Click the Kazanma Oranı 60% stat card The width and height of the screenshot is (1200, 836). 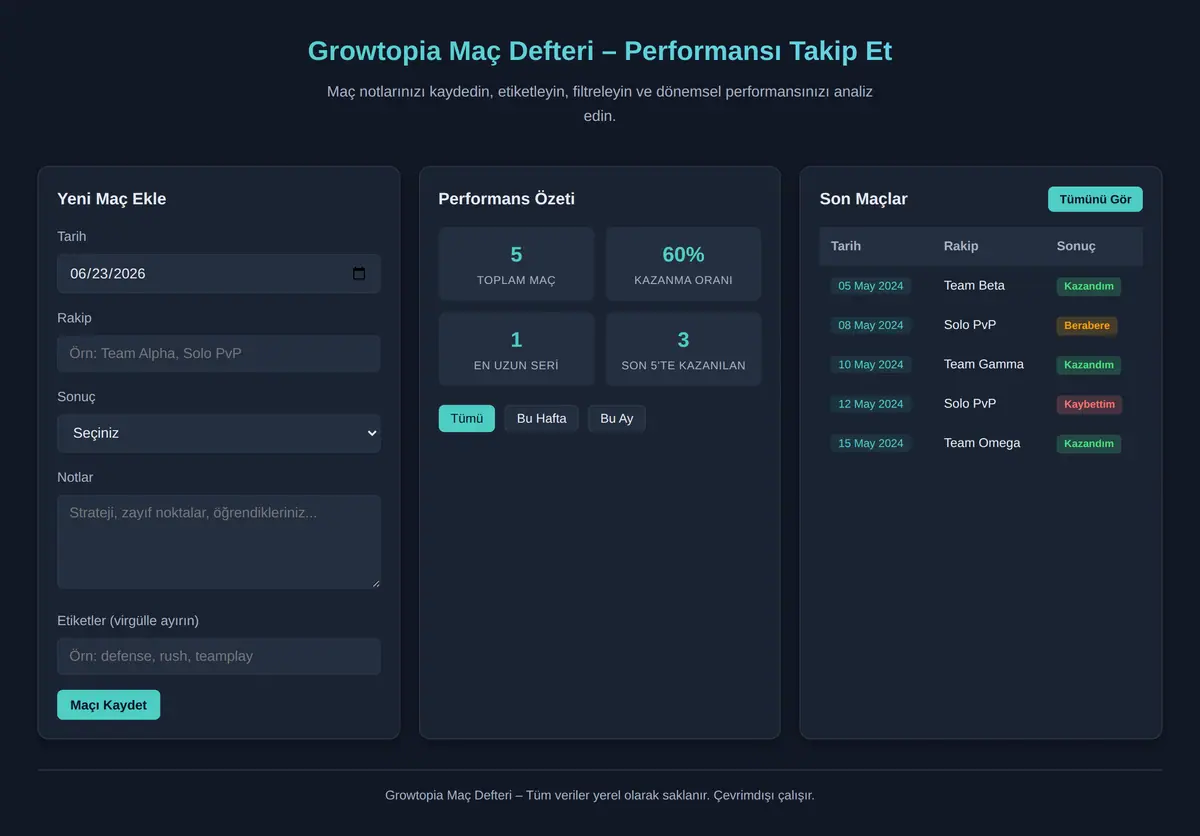pyautogui.click(x=683, y=264)
